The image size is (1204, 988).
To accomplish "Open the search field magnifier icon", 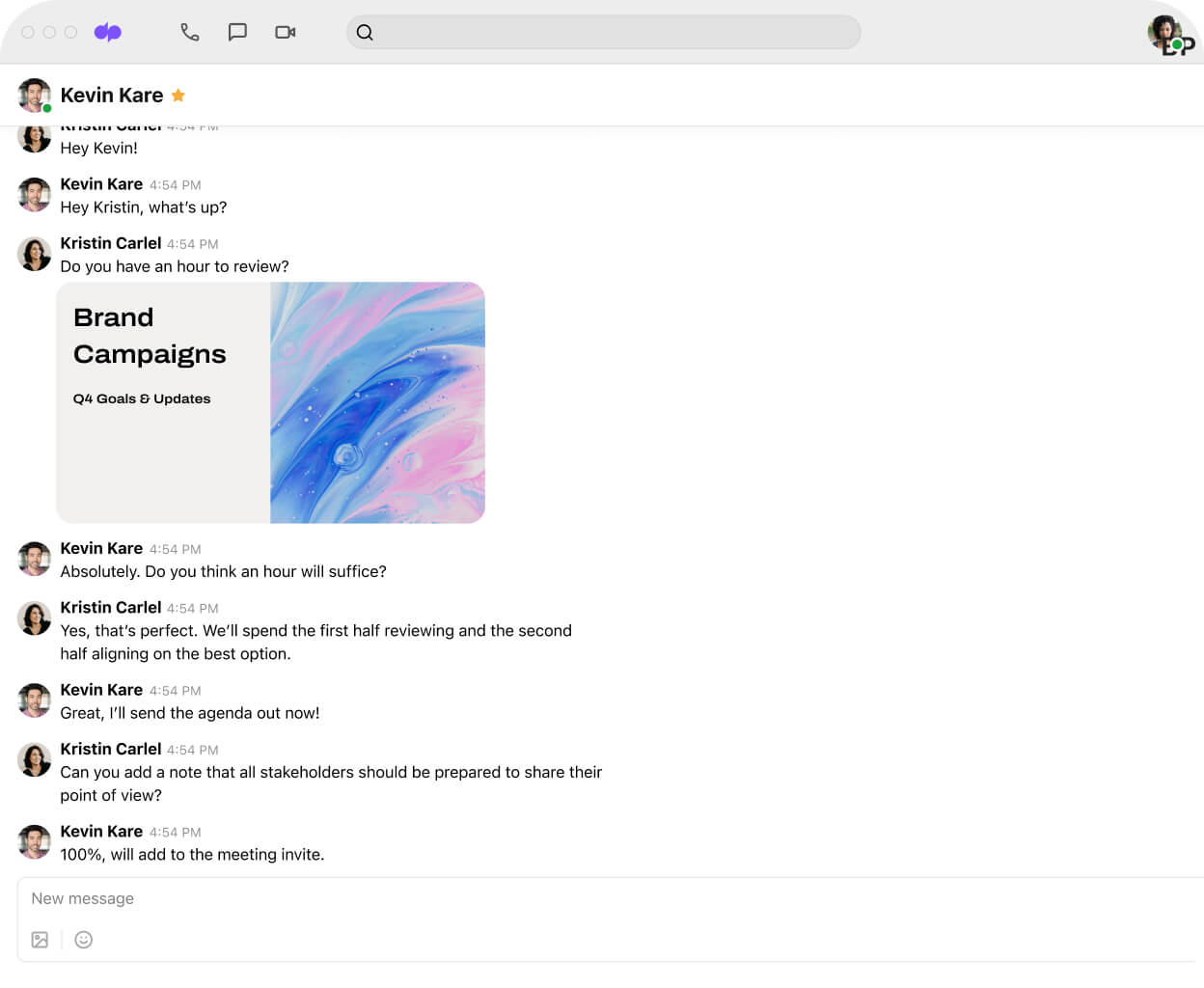I will tap(365, 32).
